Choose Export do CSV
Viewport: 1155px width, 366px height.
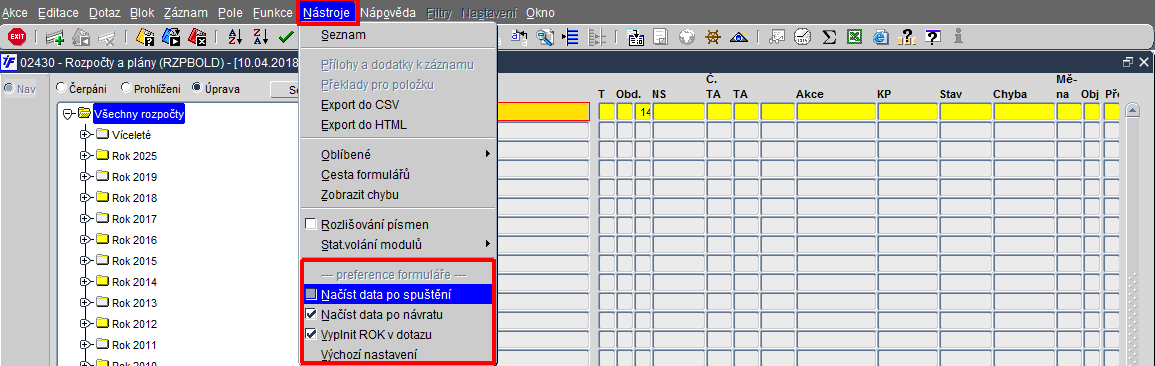coord(399,105)
